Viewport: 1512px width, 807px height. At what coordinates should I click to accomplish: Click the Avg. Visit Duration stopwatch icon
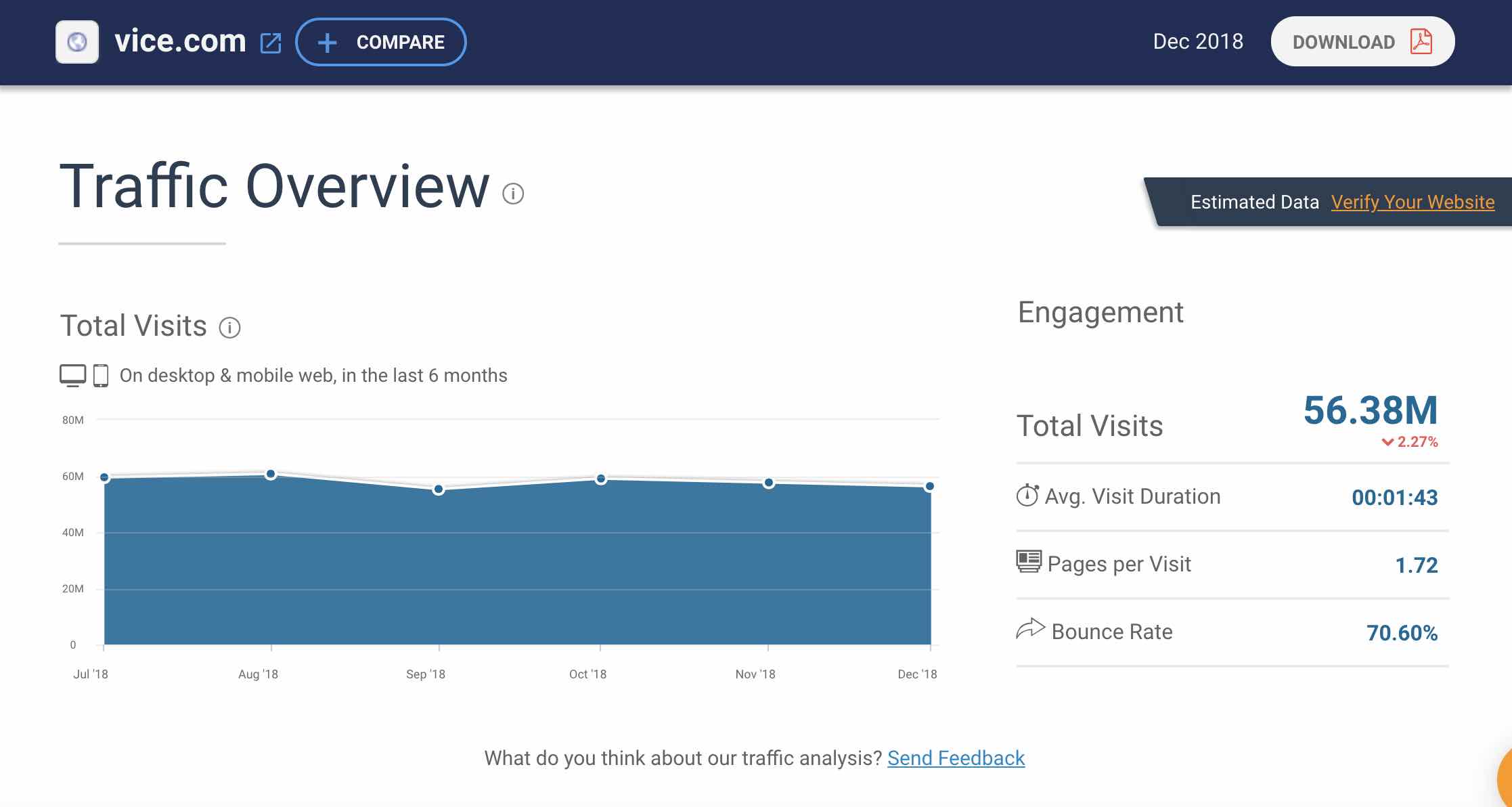1027,496
